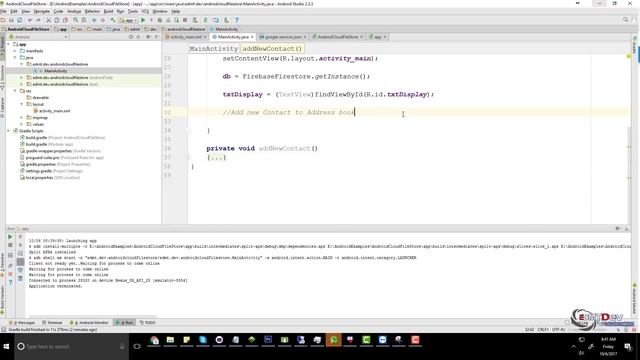Click the Make Project hammer icon
This screenshot has width=640, height=360.
(113, 20)
